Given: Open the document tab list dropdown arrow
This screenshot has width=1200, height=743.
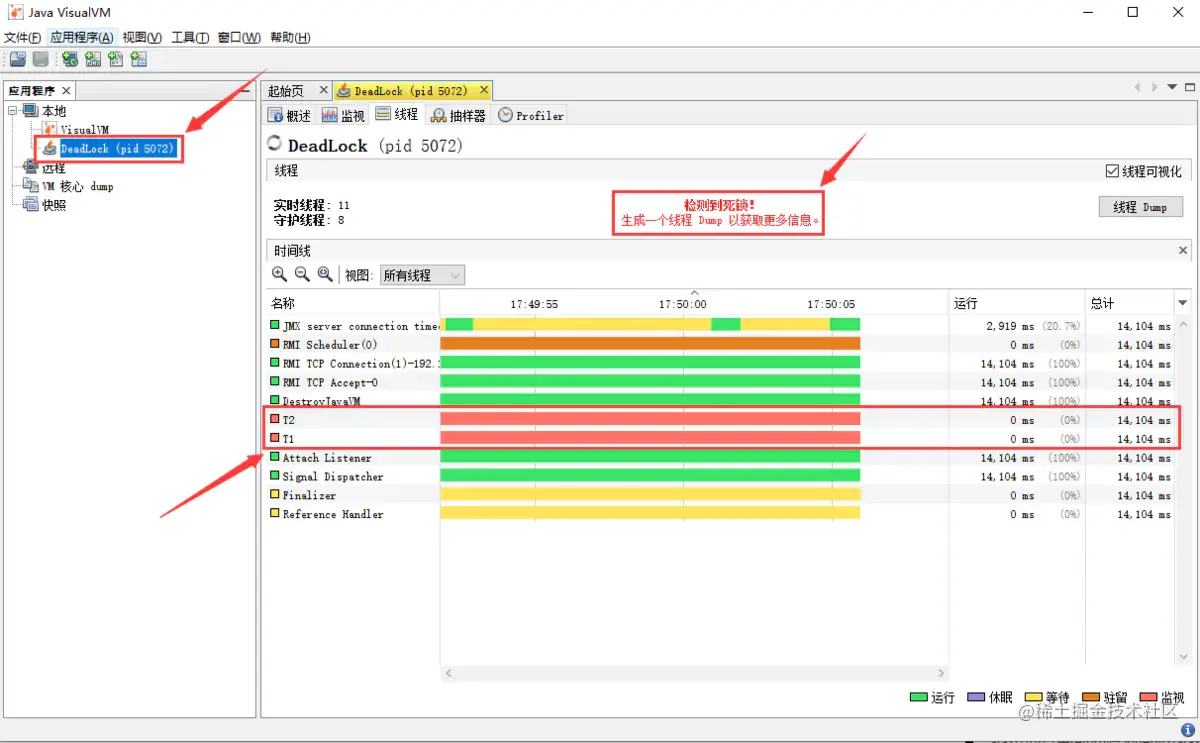Looking at the screenshot, I should [1173, 88].
